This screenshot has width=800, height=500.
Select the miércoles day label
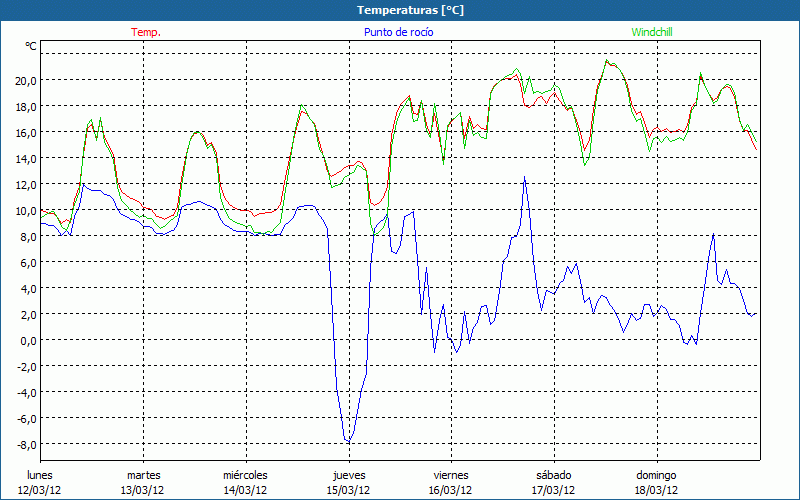[x=245, y=475]
